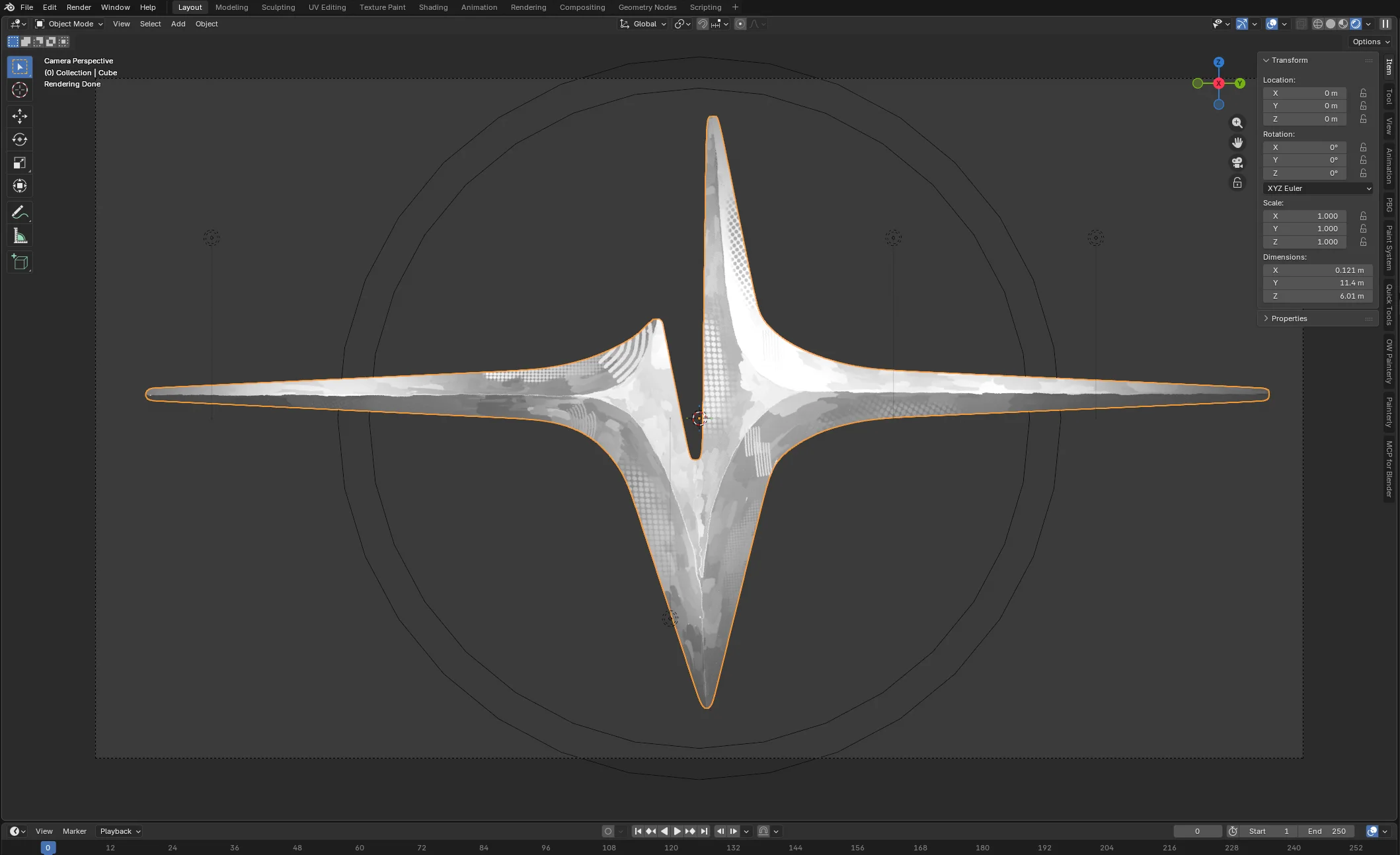Open the Marker menu in timeline
The width and height of the screenshot is (1400, 855).
pyautogui.click(x=75, y=831)
